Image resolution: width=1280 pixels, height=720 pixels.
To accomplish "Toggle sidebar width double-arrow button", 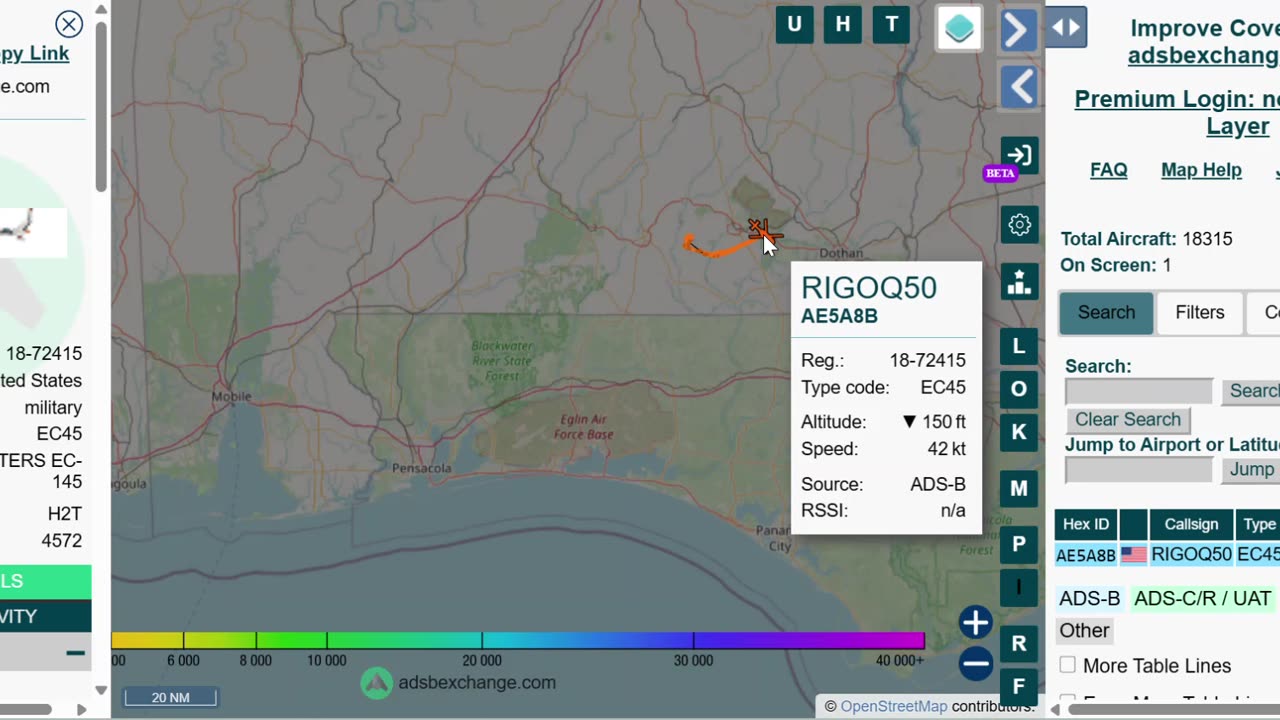I will pos(1066,28).
